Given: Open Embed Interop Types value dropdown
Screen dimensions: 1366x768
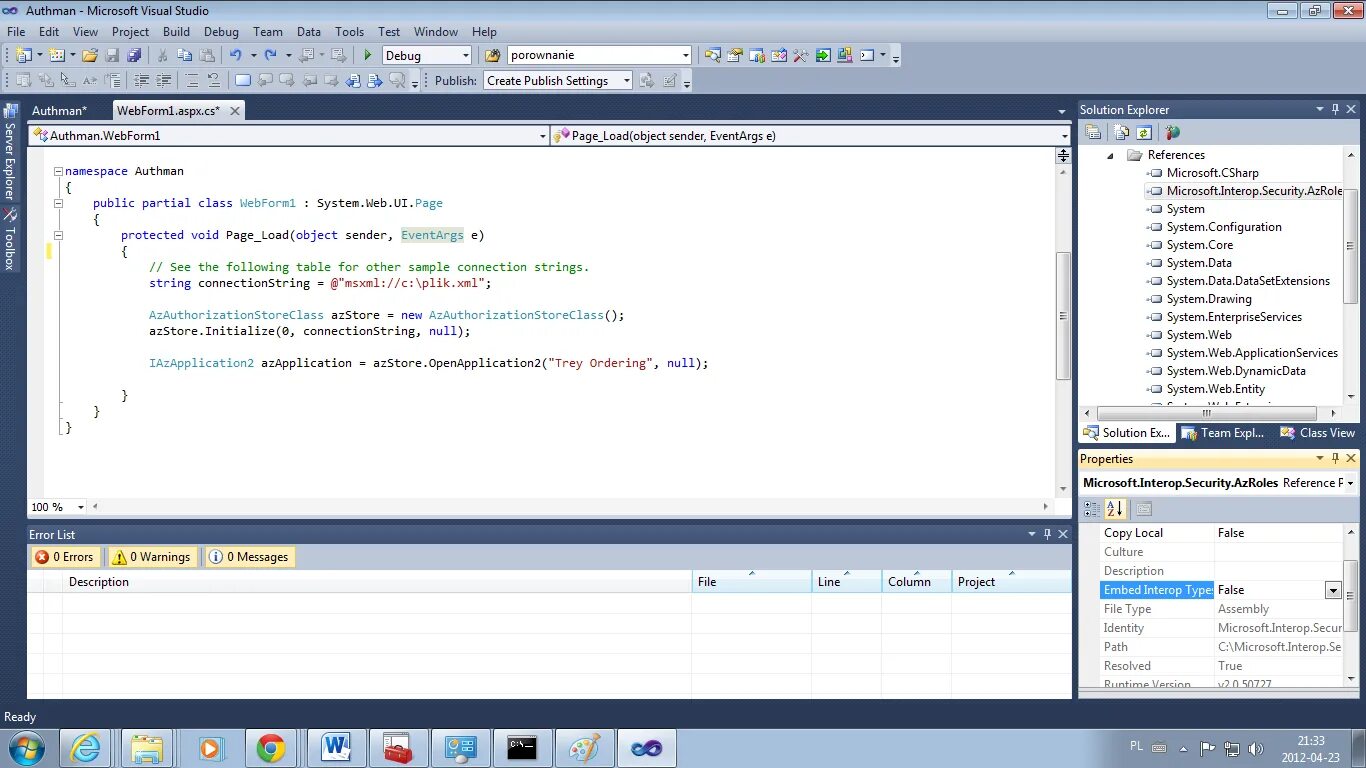Looking at the screenshot, I should (x=1333, y=590).
